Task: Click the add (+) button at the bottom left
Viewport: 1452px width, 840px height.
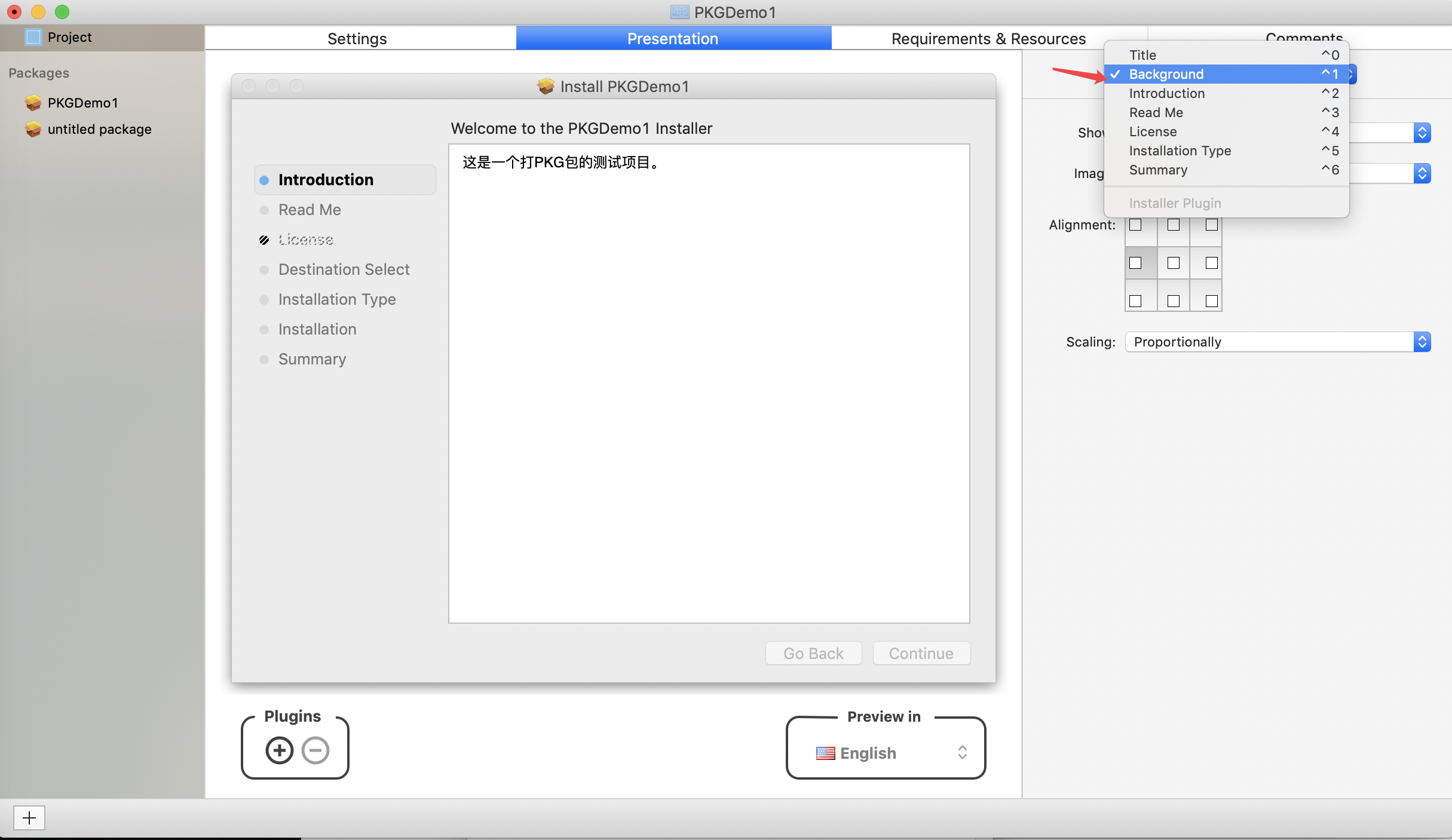Action: (x=29, y=818)
